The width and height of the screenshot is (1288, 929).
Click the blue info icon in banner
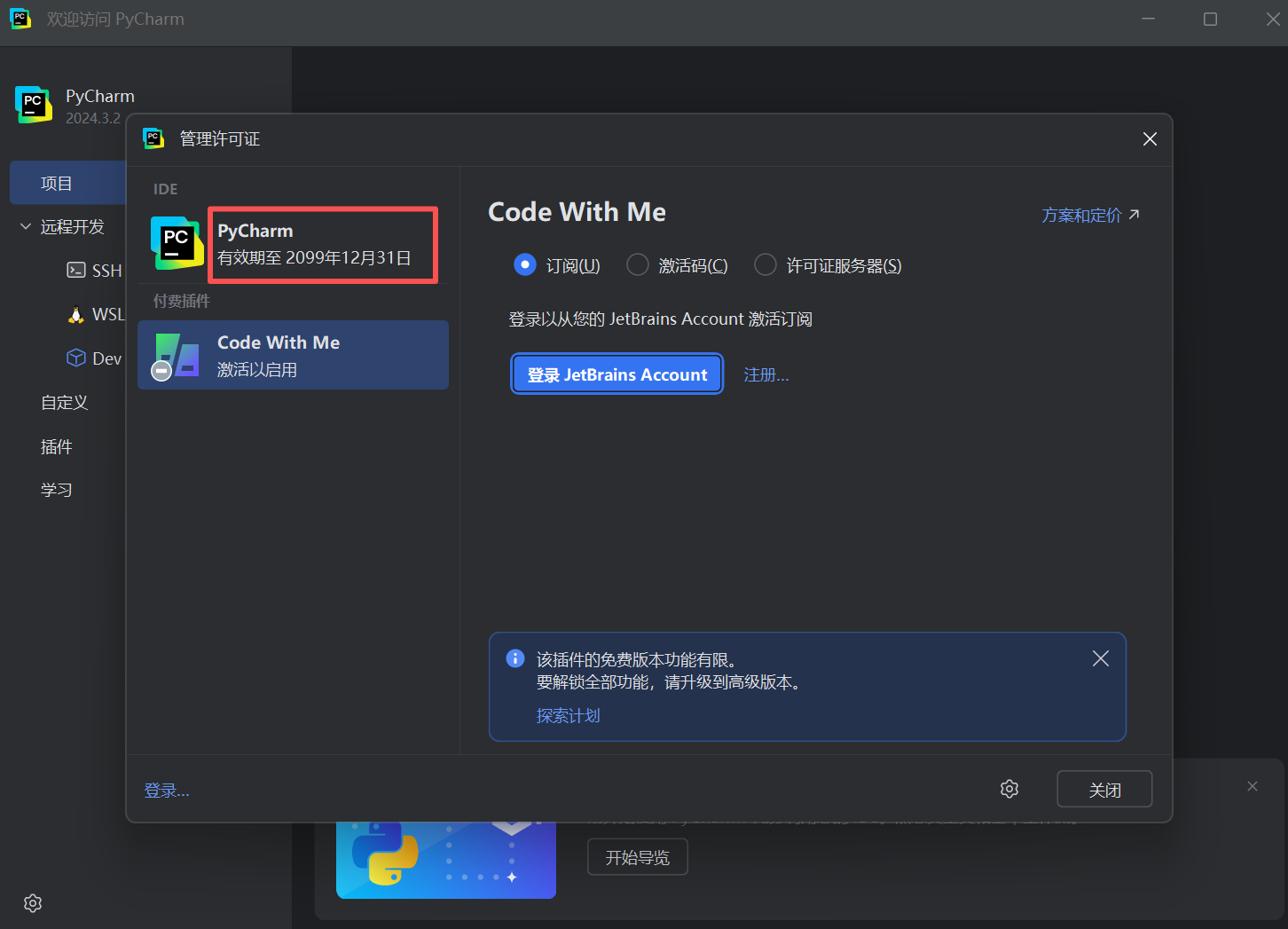click(515, 658)
